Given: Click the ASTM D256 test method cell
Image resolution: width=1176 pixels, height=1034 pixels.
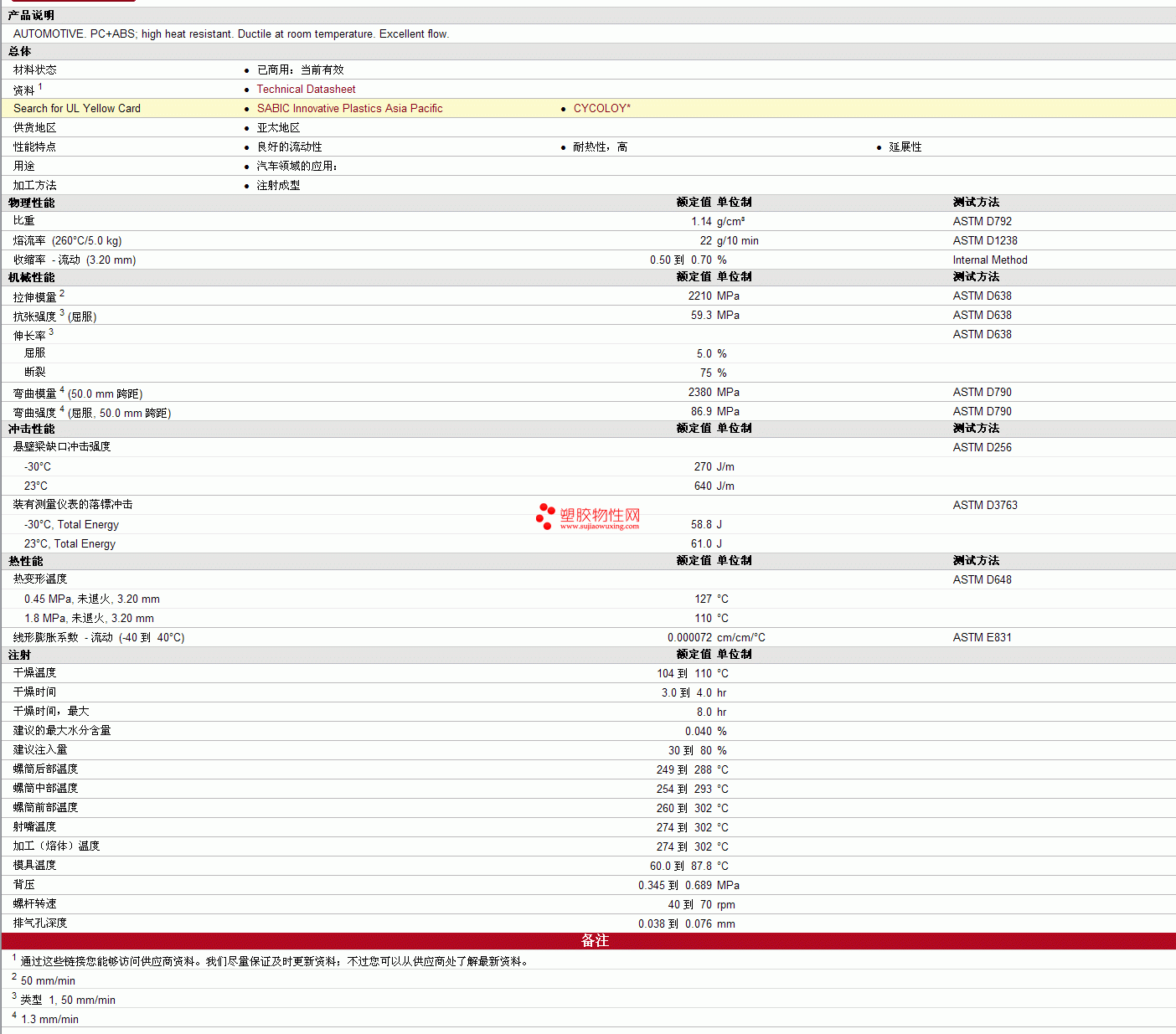Looking at the screenshot, I should pos(982,447).
